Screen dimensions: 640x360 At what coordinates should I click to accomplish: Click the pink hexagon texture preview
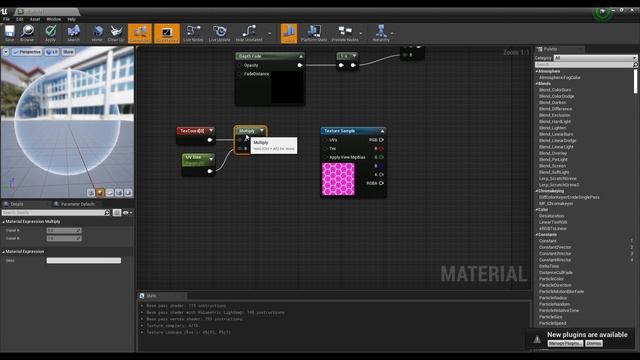click(338, 179)
